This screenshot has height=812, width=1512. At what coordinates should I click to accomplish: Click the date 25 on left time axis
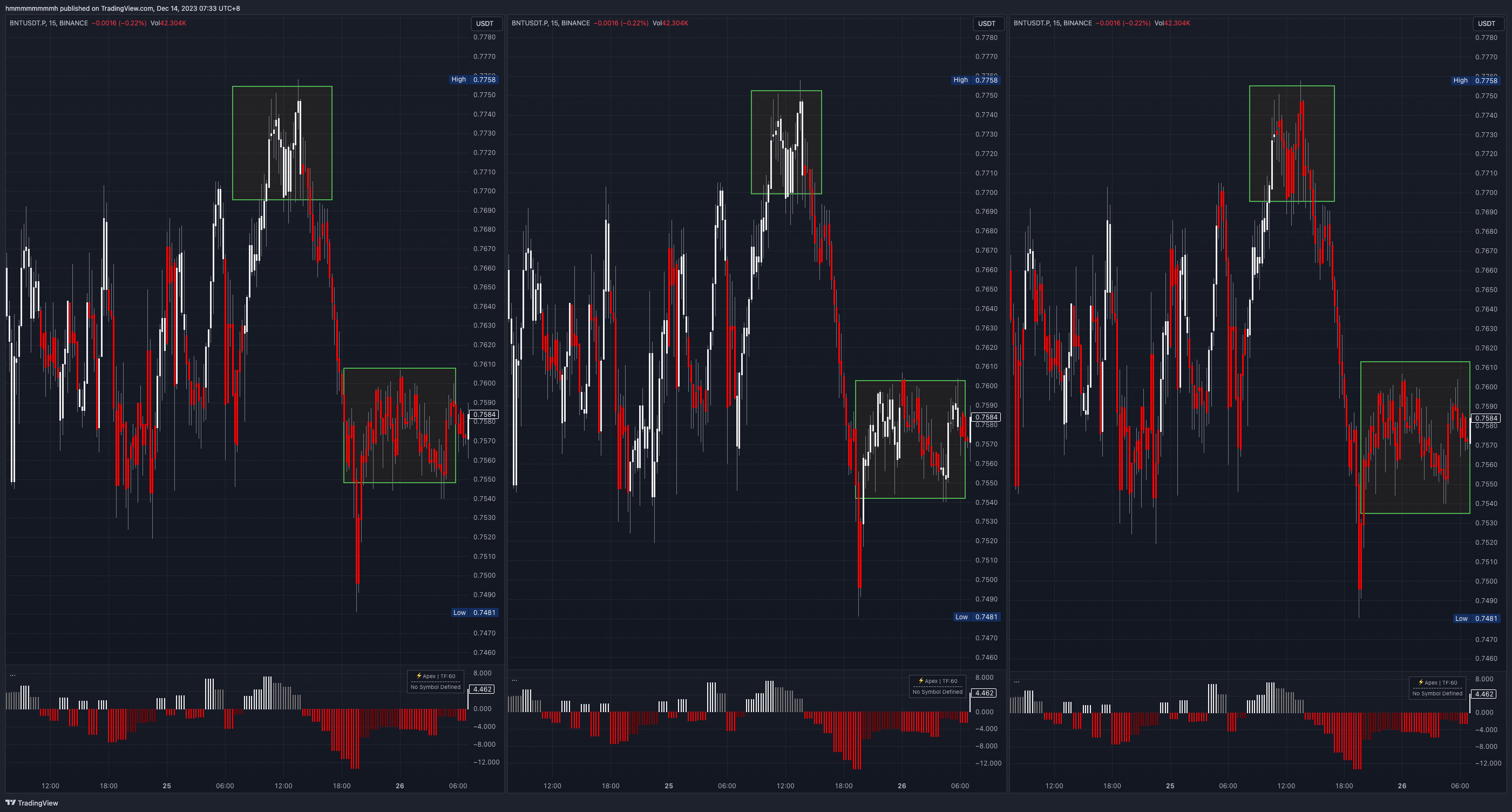coord(167,786)
